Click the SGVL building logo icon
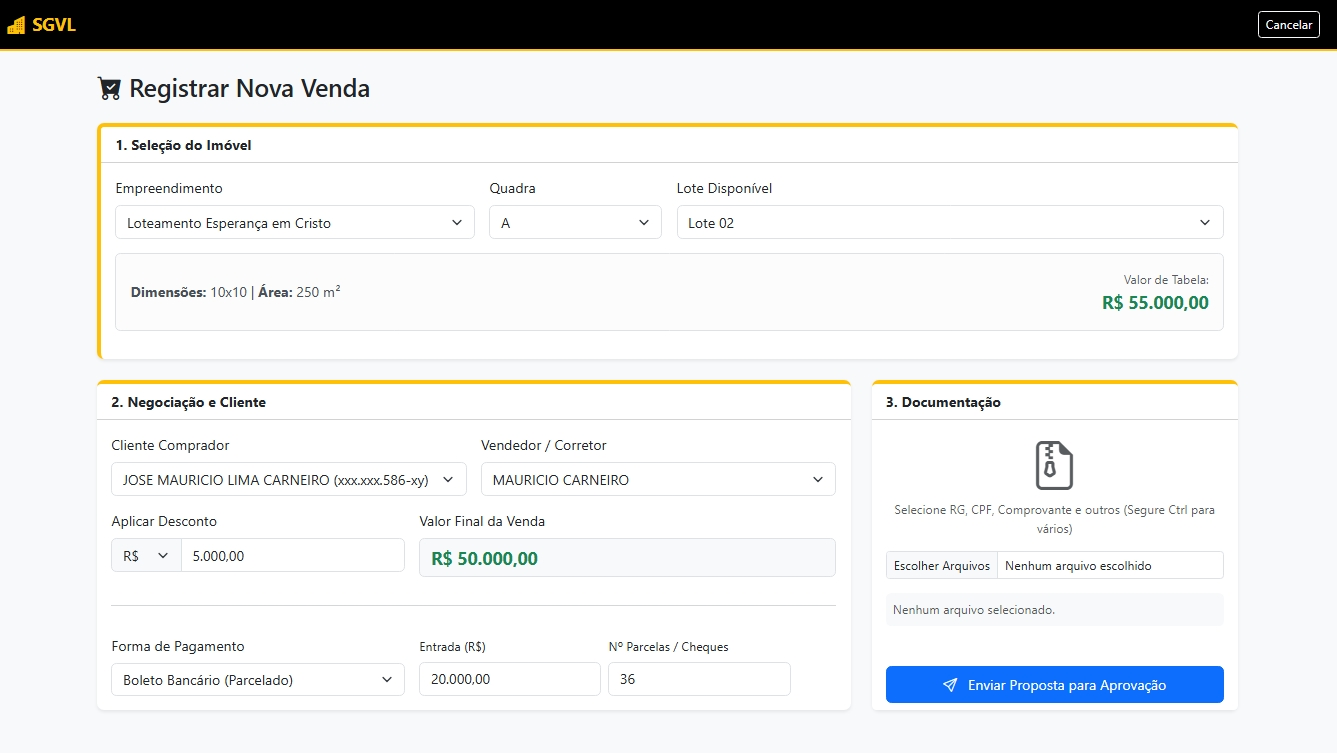Image resolution: width=1337 pixels, height=753 pixels. pyautogui.click(x=16, y=25)
